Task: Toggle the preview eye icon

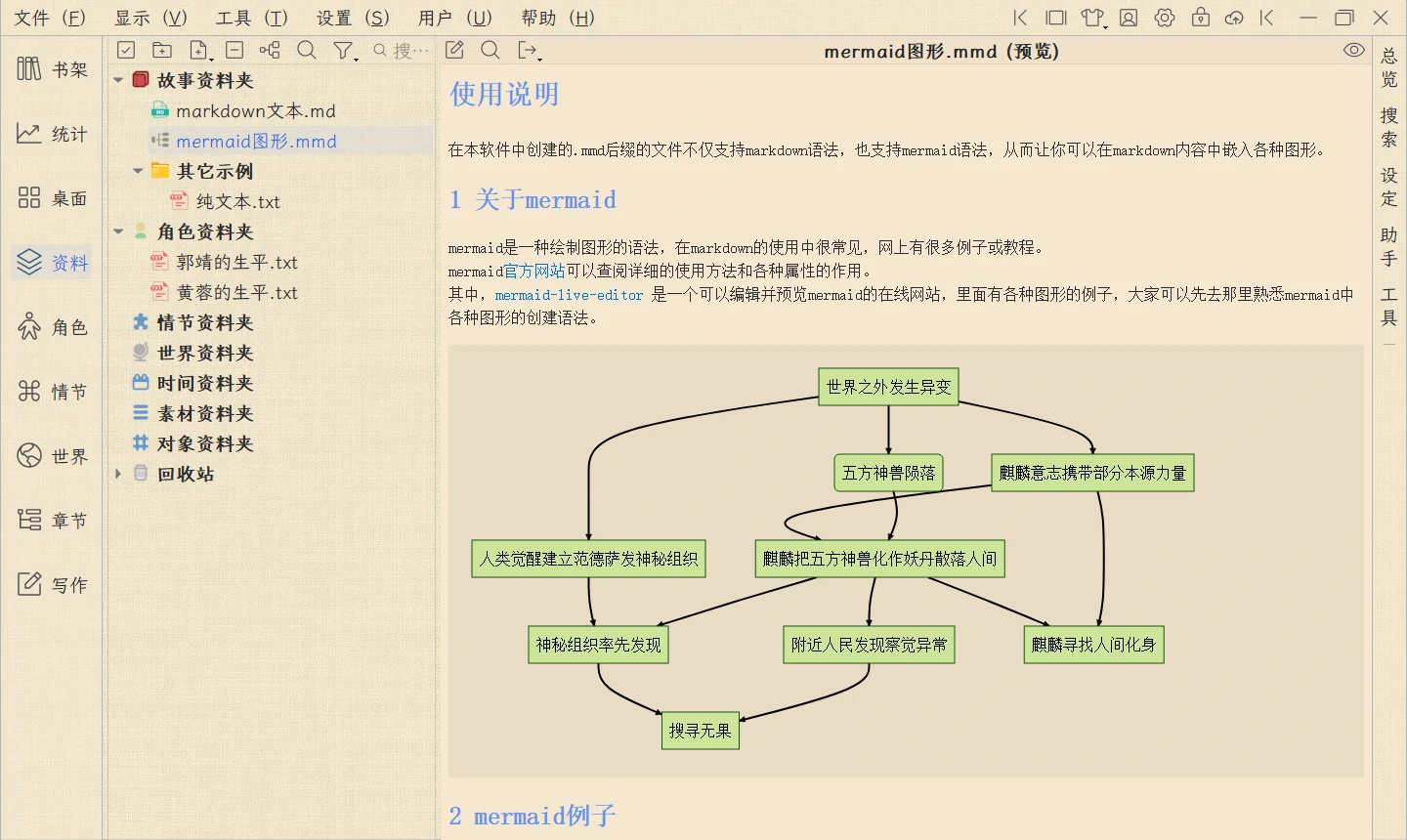Action: click(1353, 51)
